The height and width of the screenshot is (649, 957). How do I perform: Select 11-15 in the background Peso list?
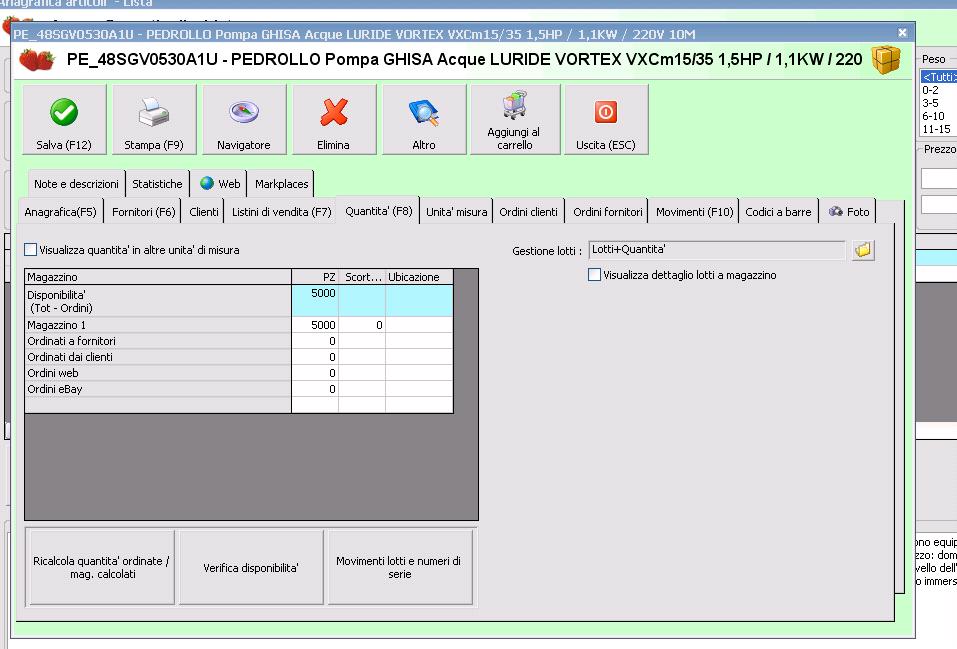click(x=937, y=129)
